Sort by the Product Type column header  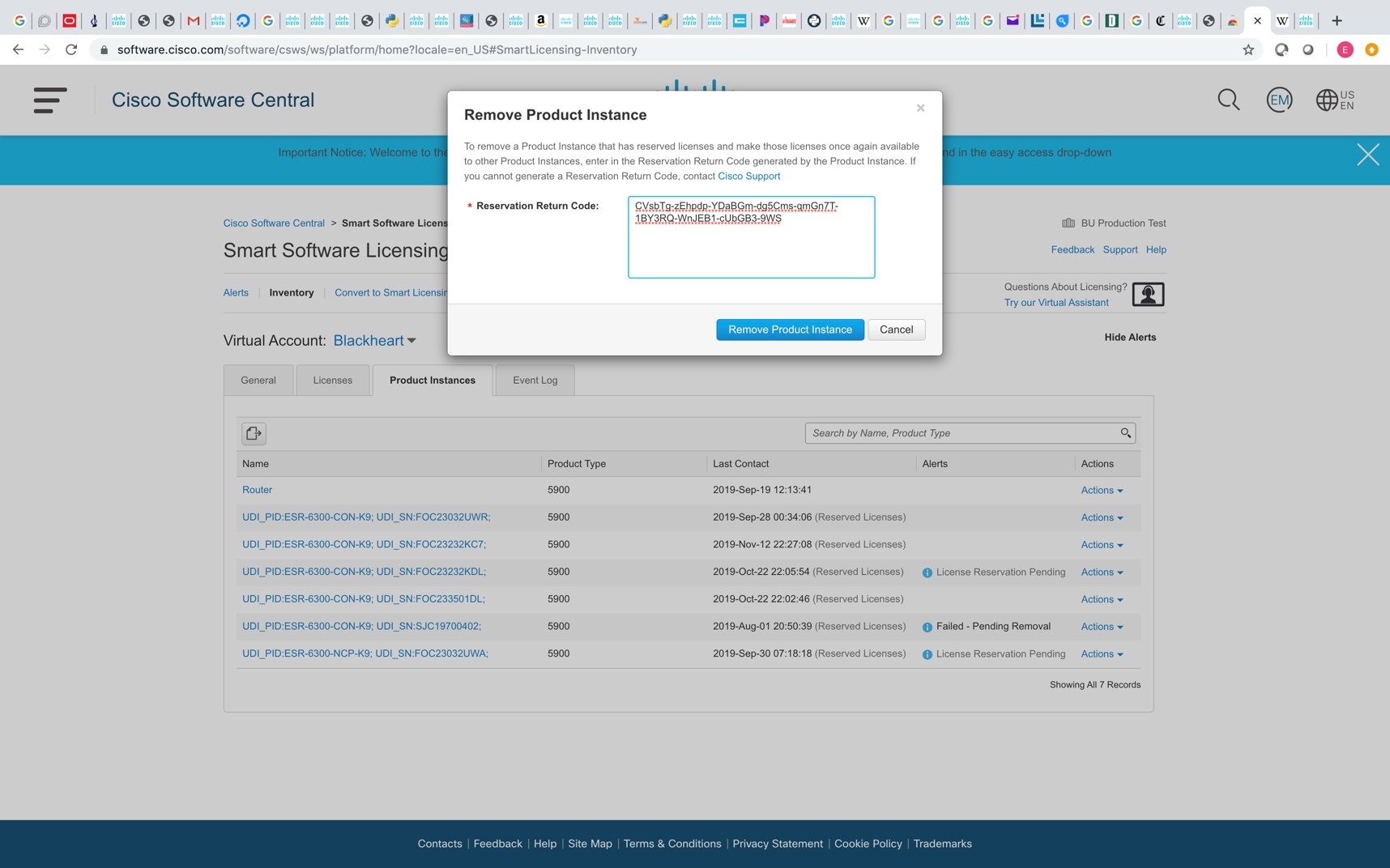point(576,464)
